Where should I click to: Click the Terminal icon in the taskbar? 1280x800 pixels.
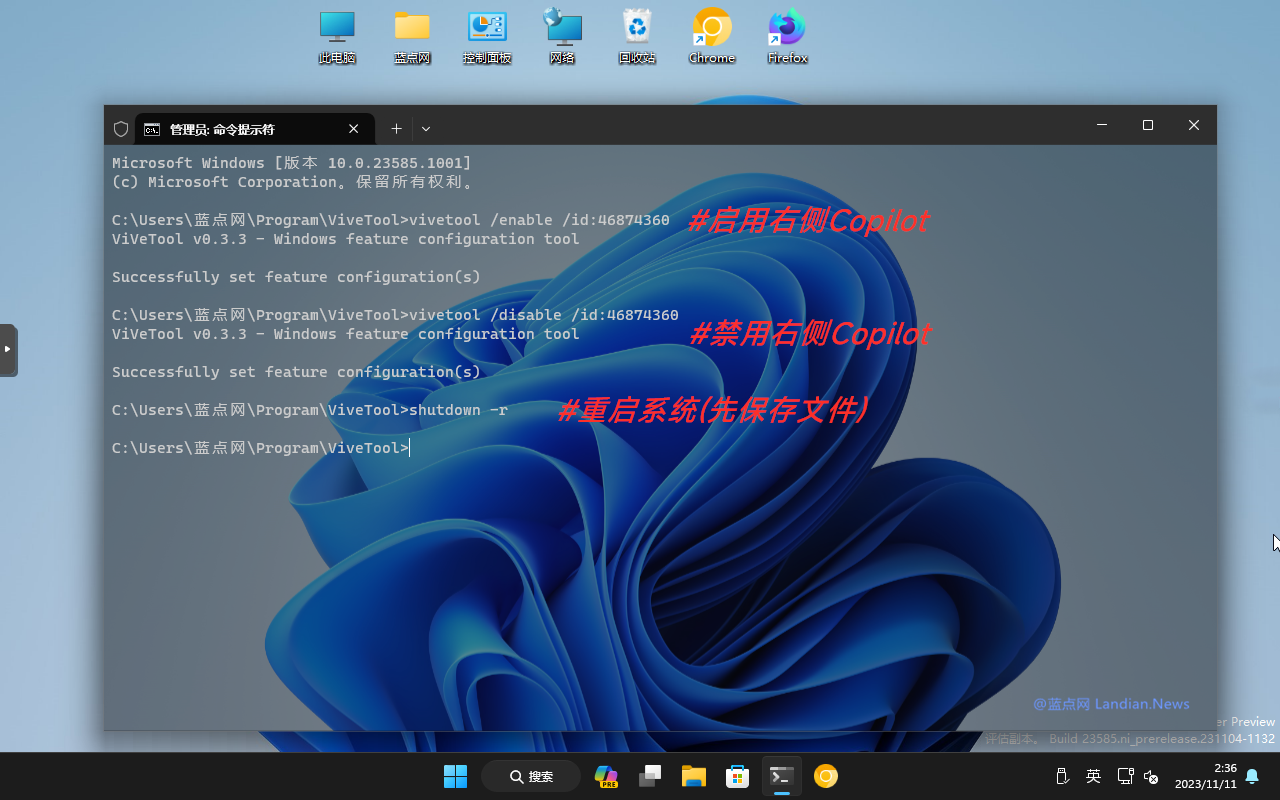782,776
